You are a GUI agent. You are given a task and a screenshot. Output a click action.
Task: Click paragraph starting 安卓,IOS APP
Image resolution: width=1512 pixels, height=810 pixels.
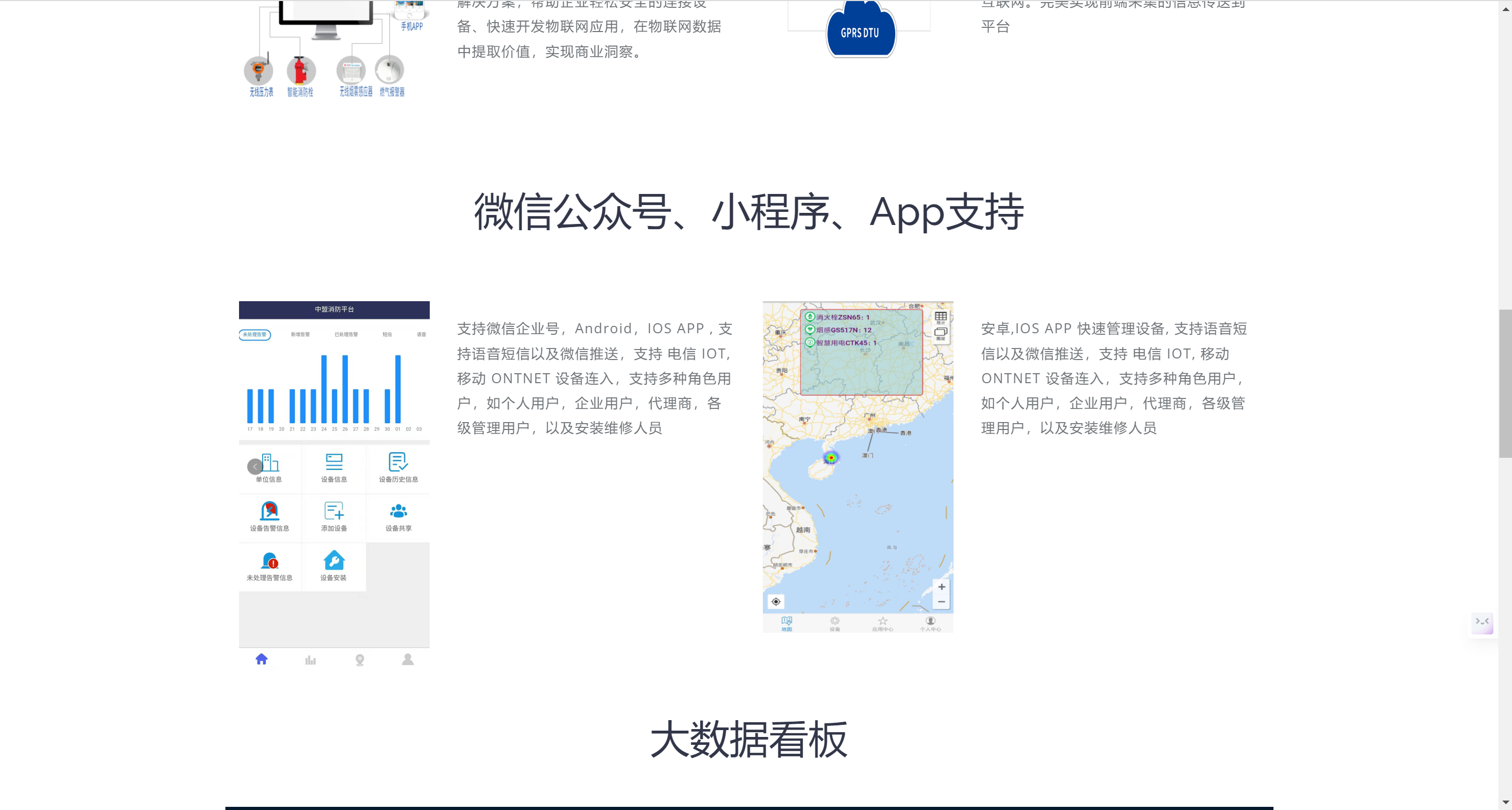1114,378
